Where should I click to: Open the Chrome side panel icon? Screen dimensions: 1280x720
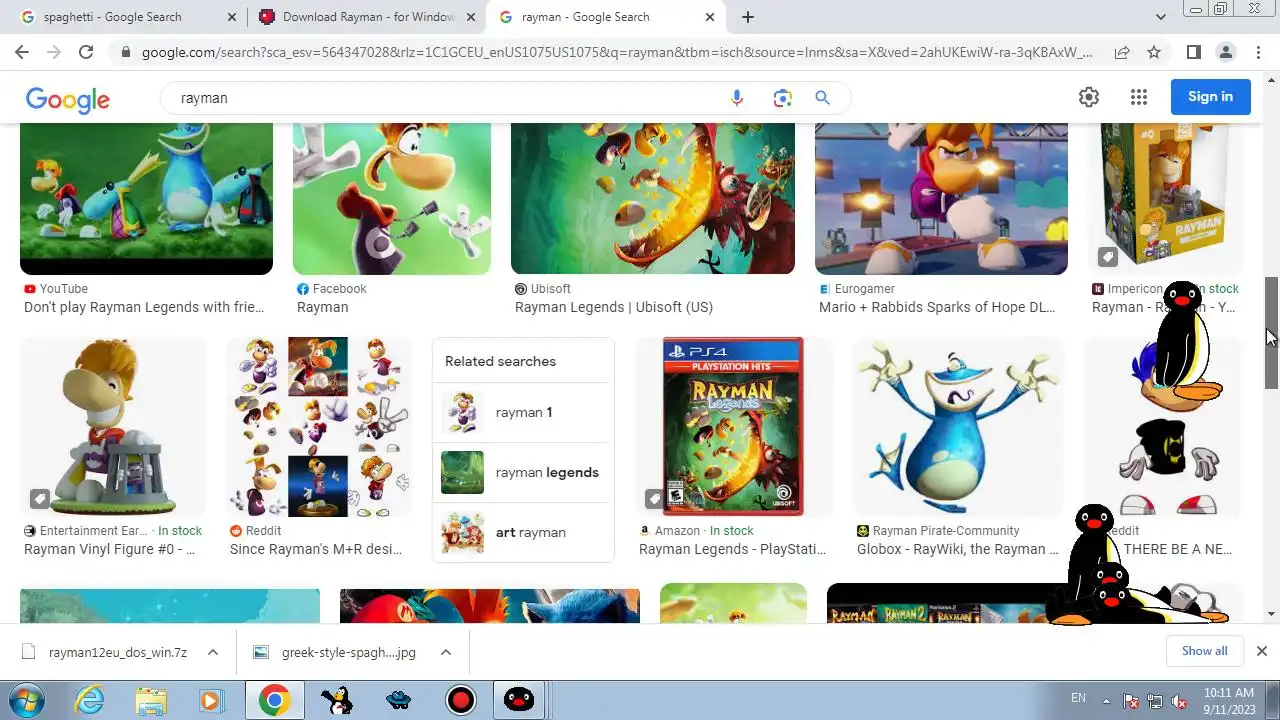[1194, 52]
